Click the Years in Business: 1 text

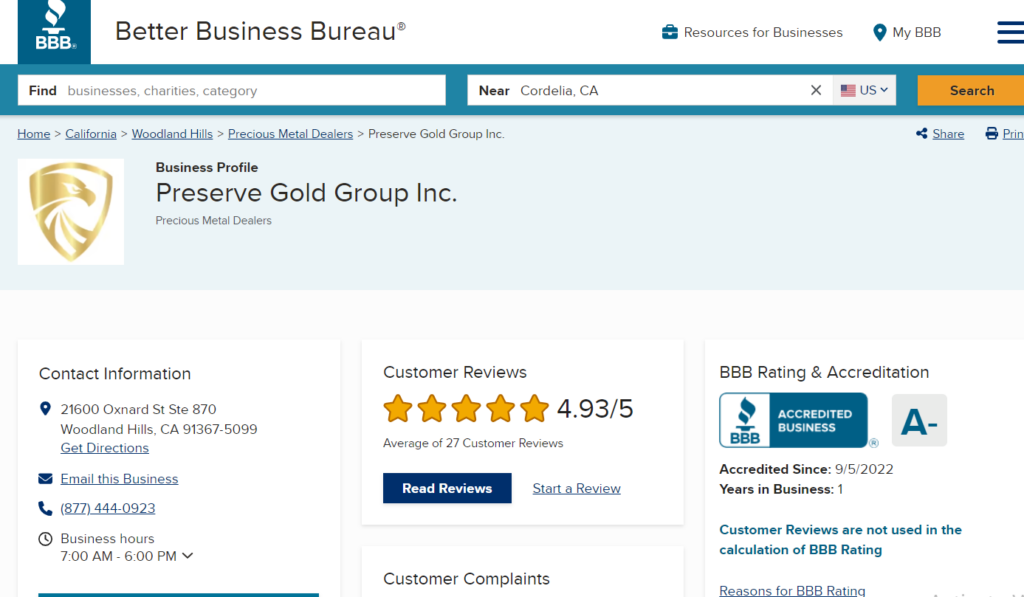[781, 489]
